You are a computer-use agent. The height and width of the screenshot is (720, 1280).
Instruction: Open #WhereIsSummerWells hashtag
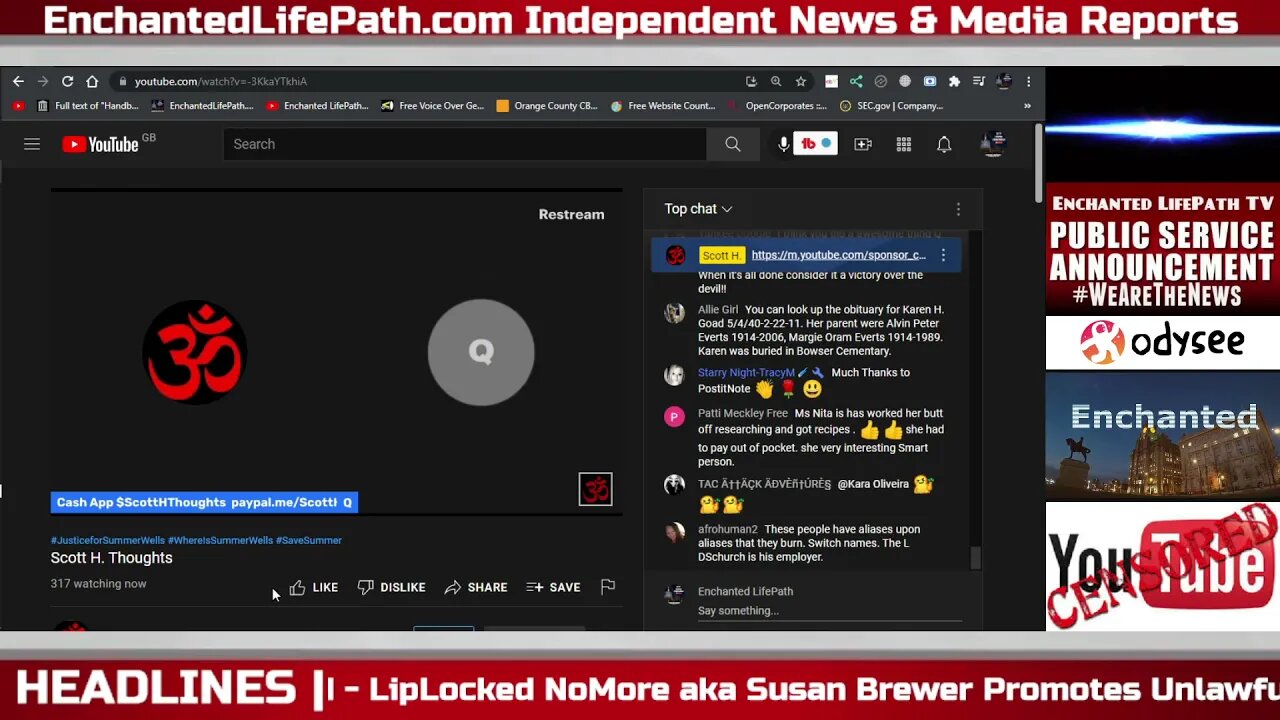tap(220, 540)
